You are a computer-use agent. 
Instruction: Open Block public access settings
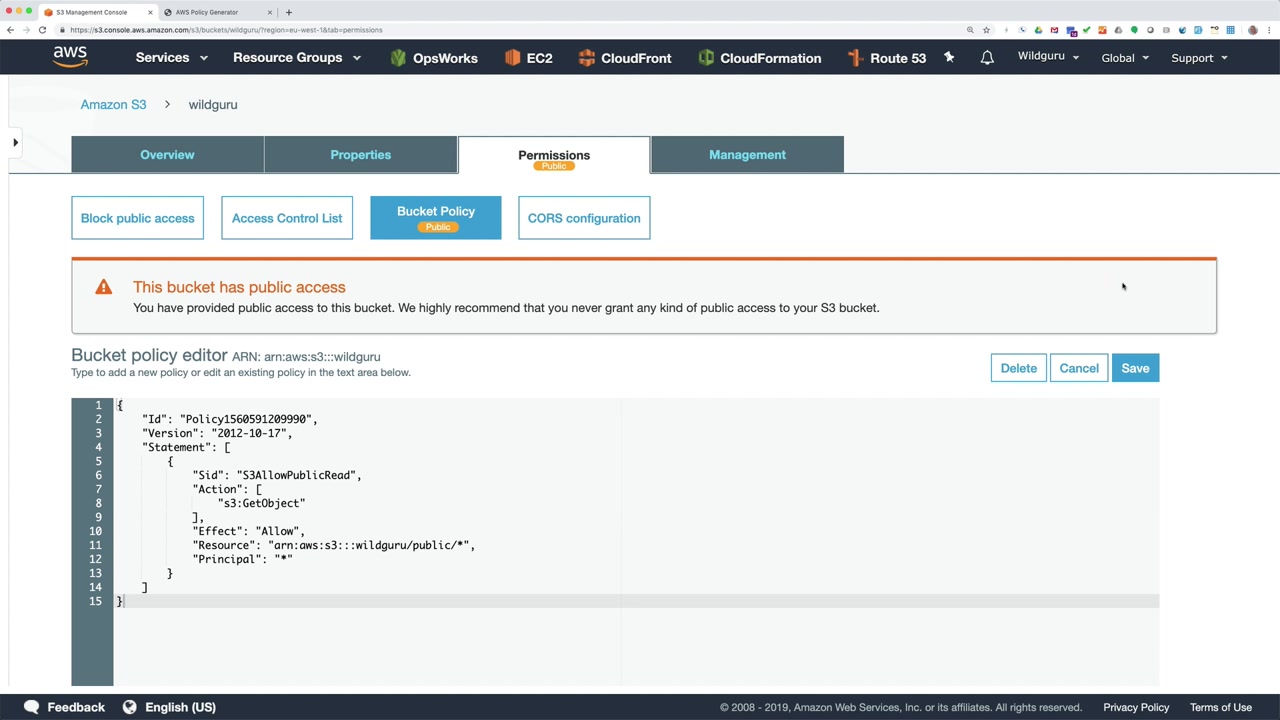[x=137, y=218]
